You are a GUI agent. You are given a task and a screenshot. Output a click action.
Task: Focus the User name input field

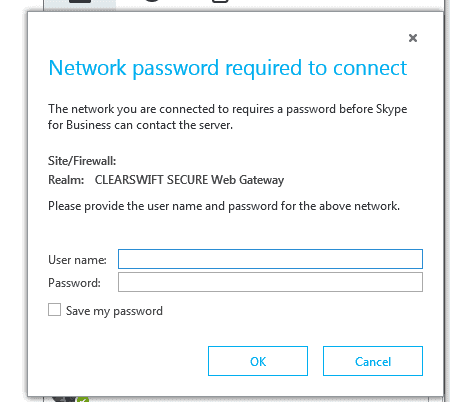pos(270,259)
